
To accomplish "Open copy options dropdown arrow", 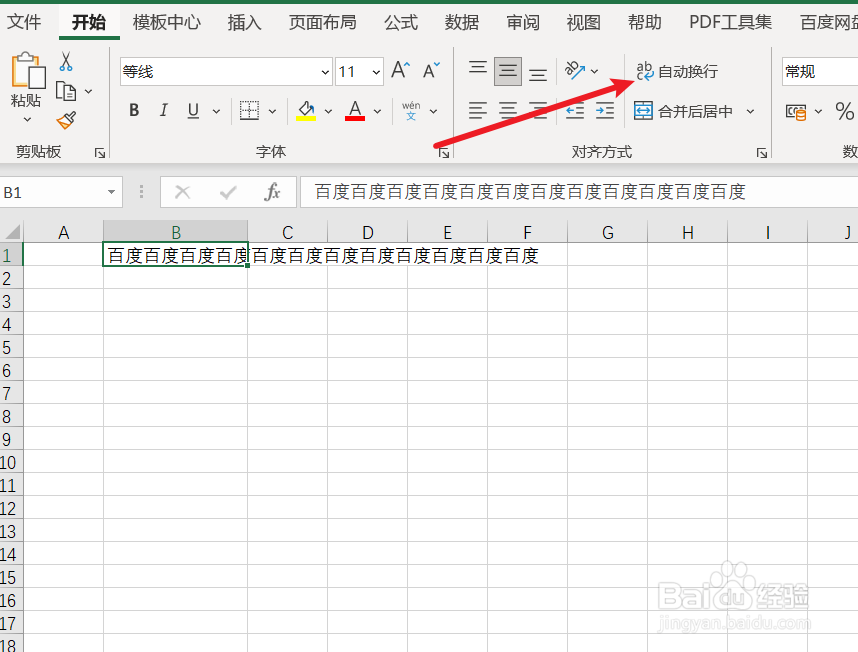I will (89, 91).
